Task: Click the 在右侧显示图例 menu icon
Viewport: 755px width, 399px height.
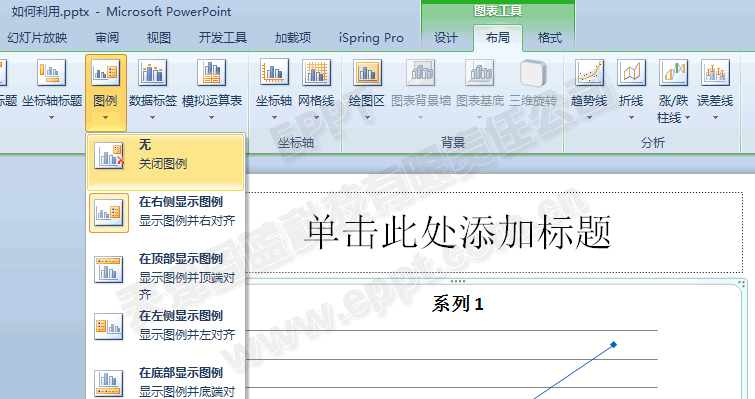Action: click(109, 213)
